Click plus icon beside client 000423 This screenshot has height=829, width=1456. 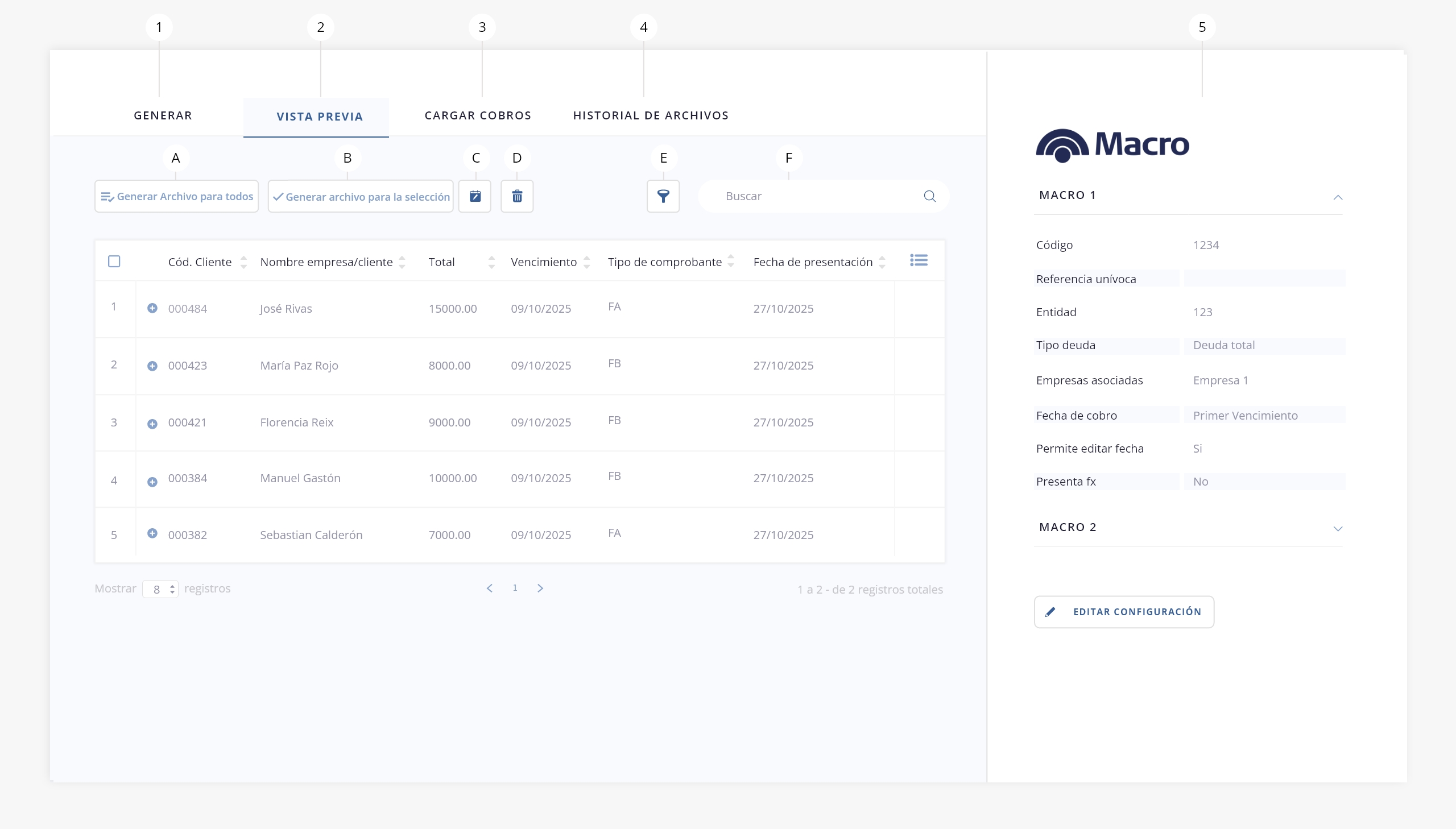coord(152,366)
